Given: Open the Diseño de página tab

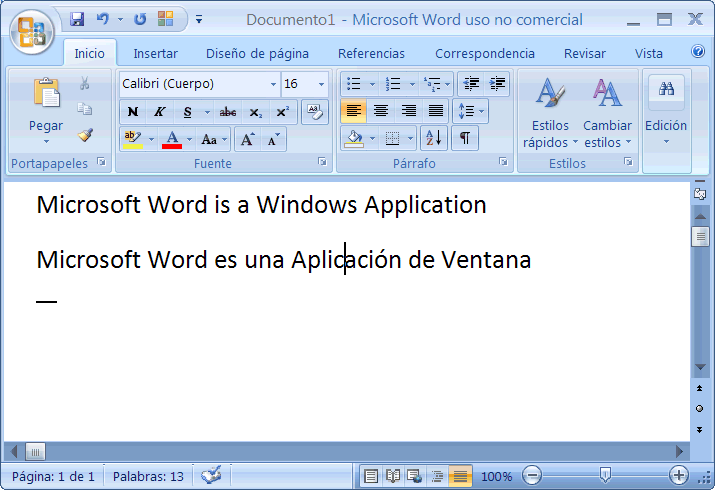Looking at the screenshot, I should (x=257, y=54).
